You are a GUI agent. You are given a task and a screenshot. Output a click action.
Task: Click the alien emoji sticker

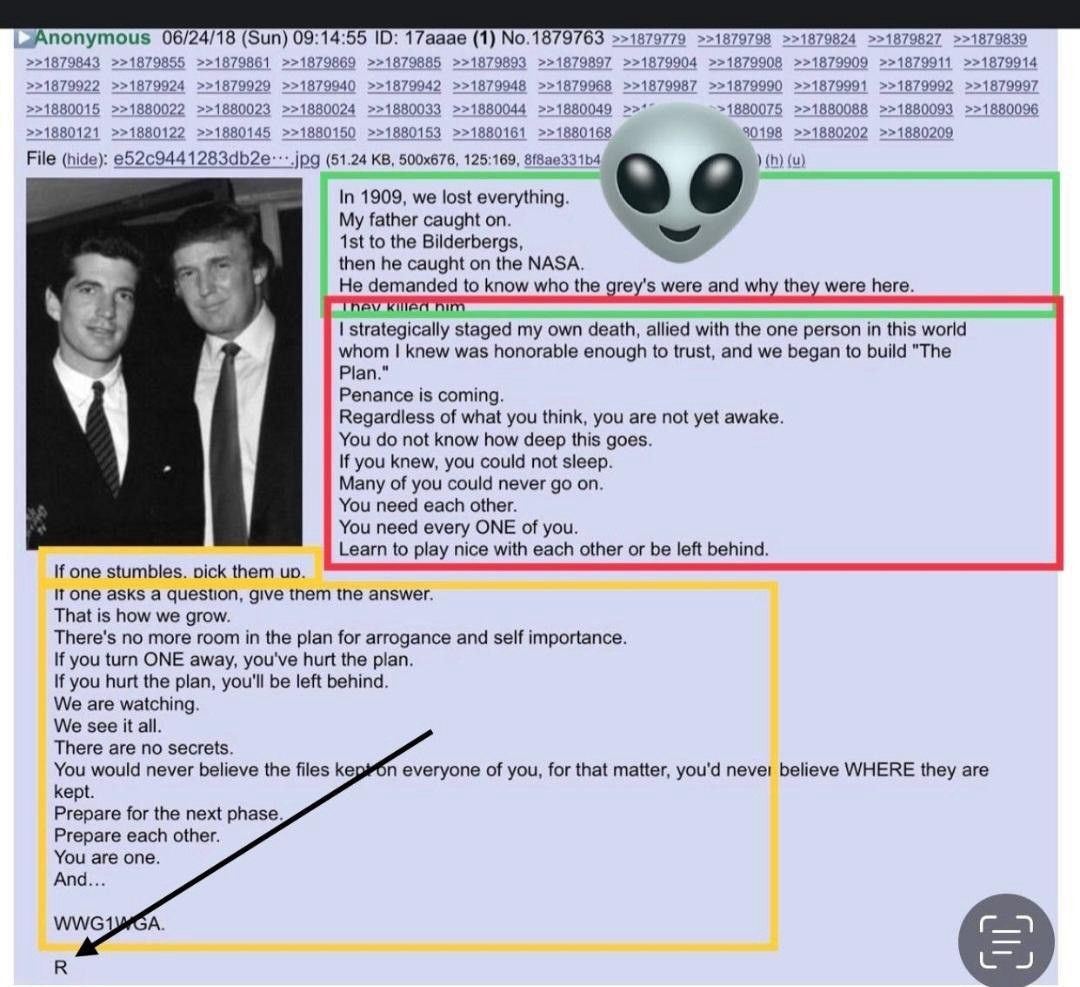point(678,184)
